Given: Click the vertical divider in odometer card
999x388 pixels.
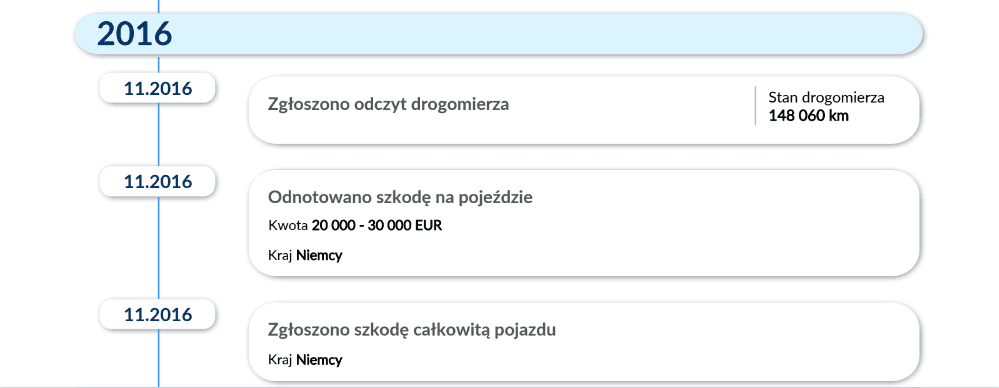Looking at the screenshot, I should point(756,106).
